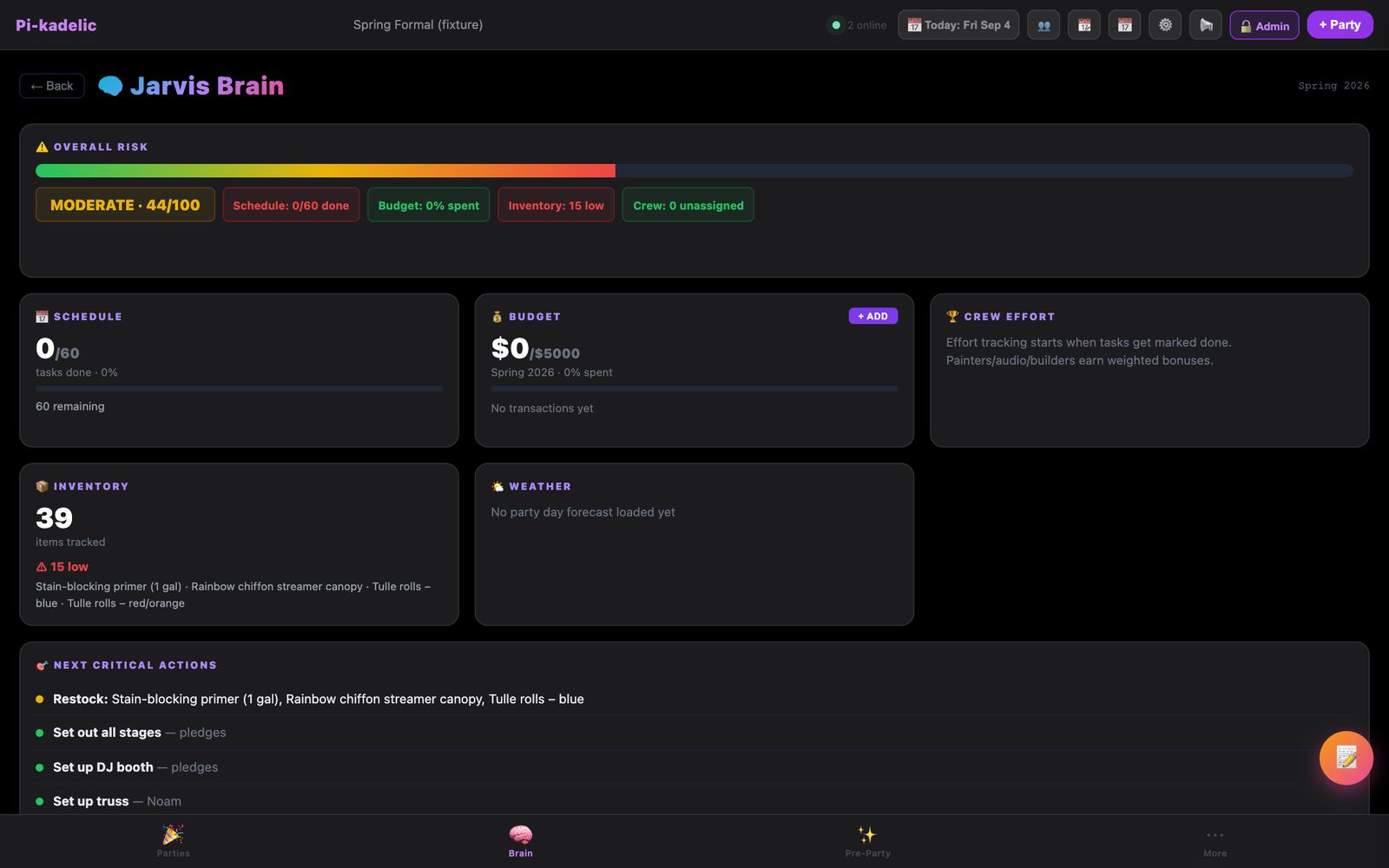Click the floating notepad button
The image size is (1389, 868).
tap(1346, 758)
